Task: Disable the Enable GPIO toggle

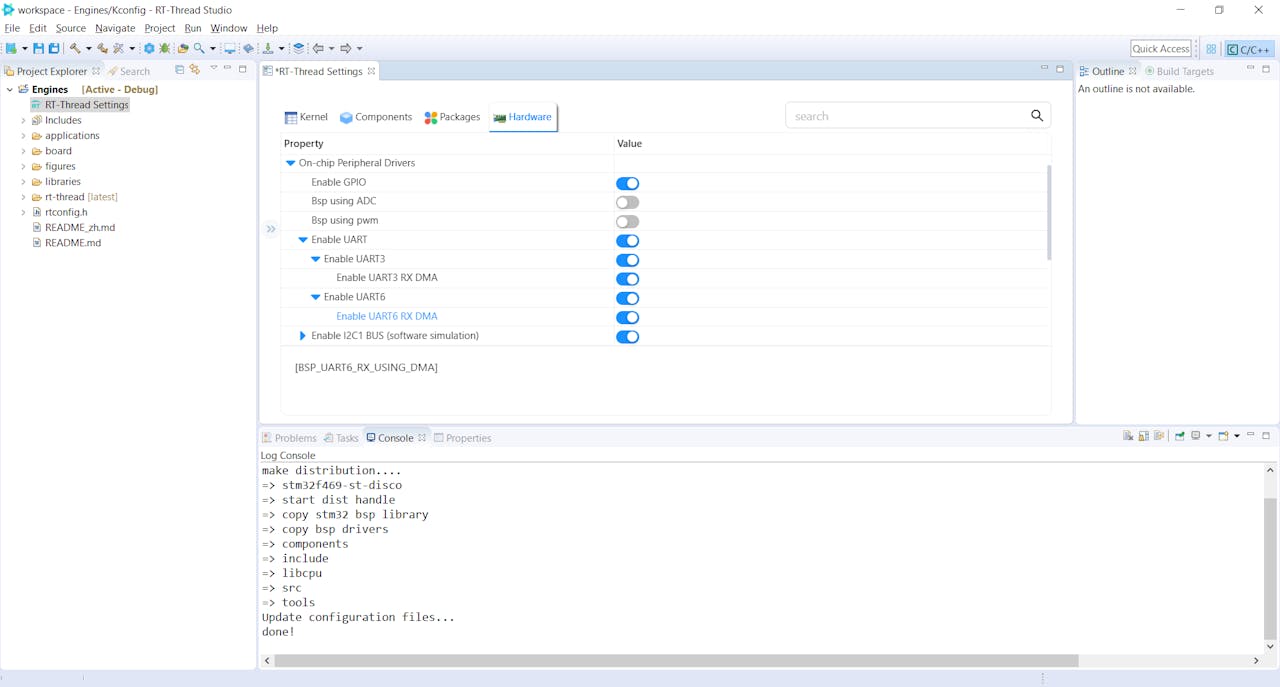Action: (627, 183)
